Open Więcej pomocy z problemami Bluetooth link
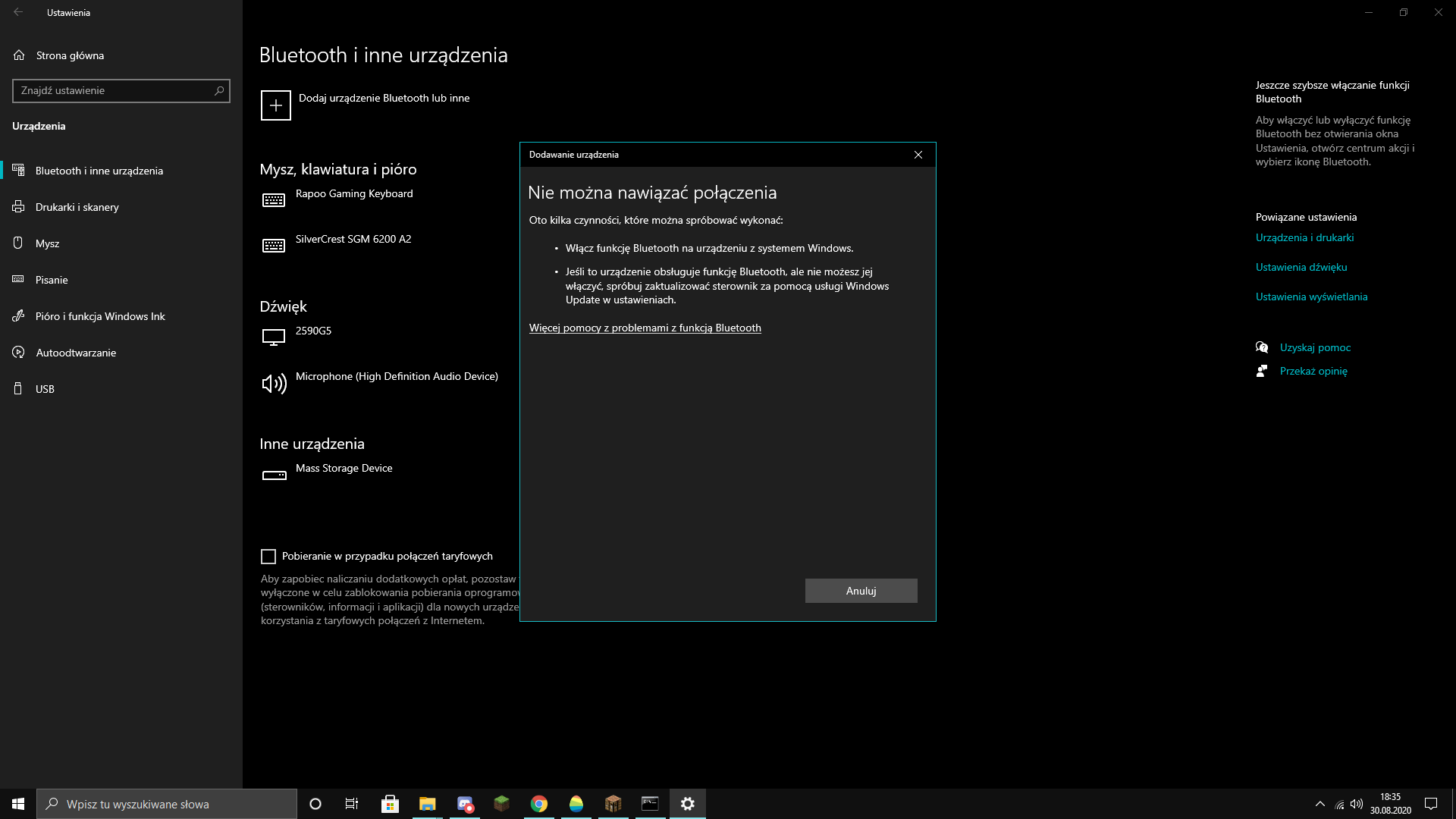This screenshot has height=819, width=1456. tap(645, 328)
